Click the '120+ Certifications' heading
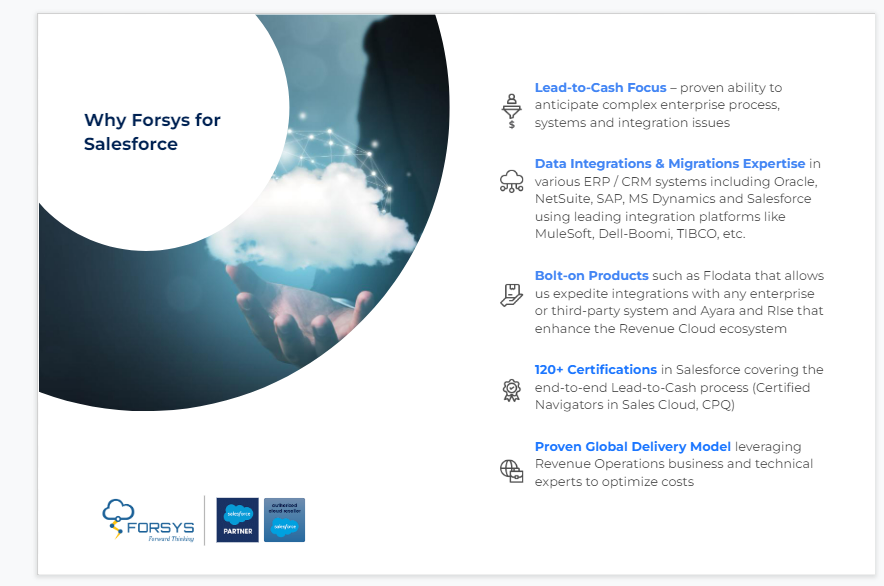The image size is (884, 586). [x=595, y=369]
